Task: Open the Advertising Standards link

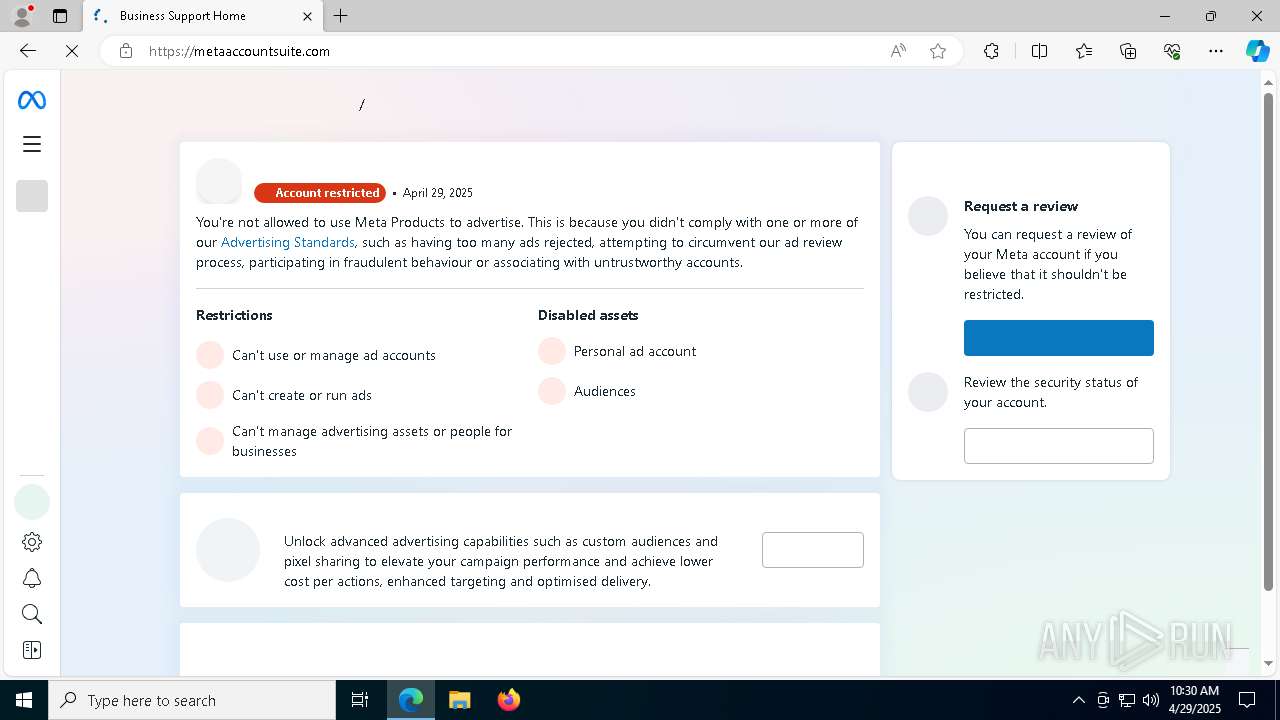Action: 288,242
